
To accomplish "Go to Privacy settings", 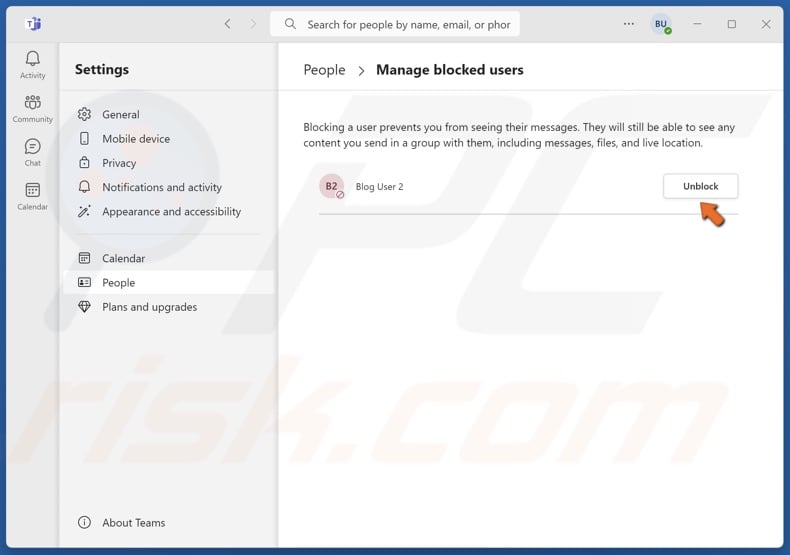I will click(x=118, y=163).
